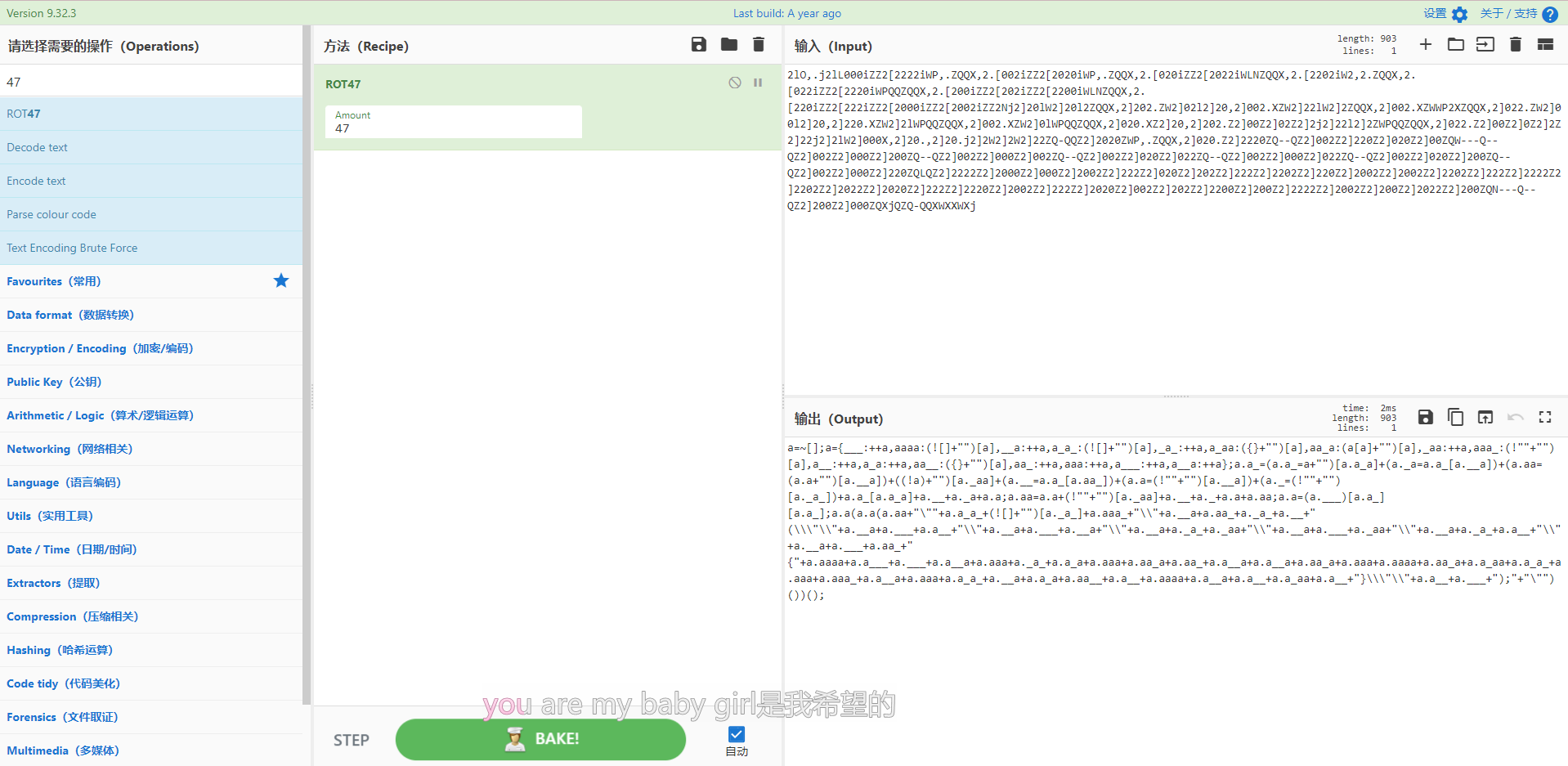The height and width of the screenshot is (766, 1568).
Task: Toggle the Auto Bake checkbox
Action: click(737, 734)
